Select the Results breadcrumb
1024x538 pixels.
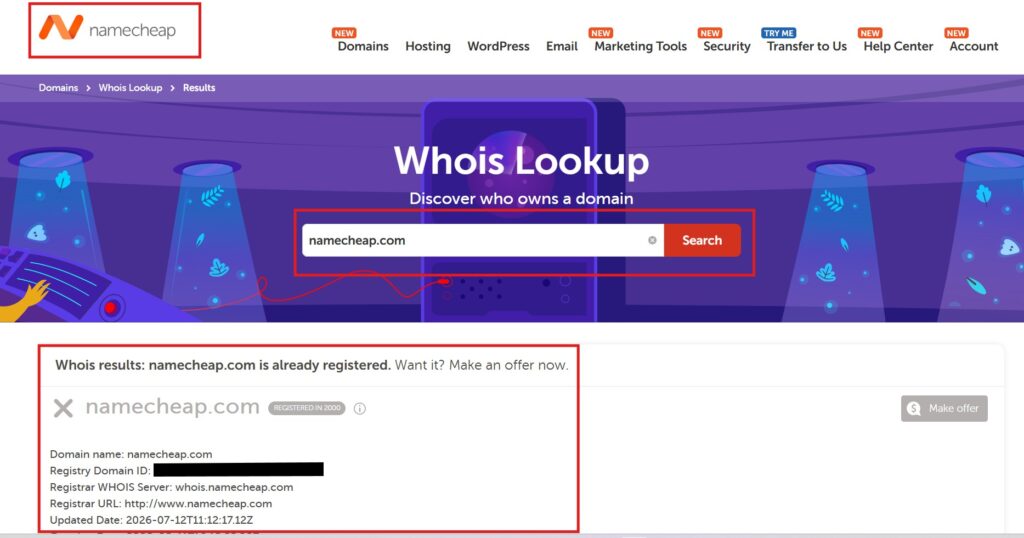[x=199, y=87]
